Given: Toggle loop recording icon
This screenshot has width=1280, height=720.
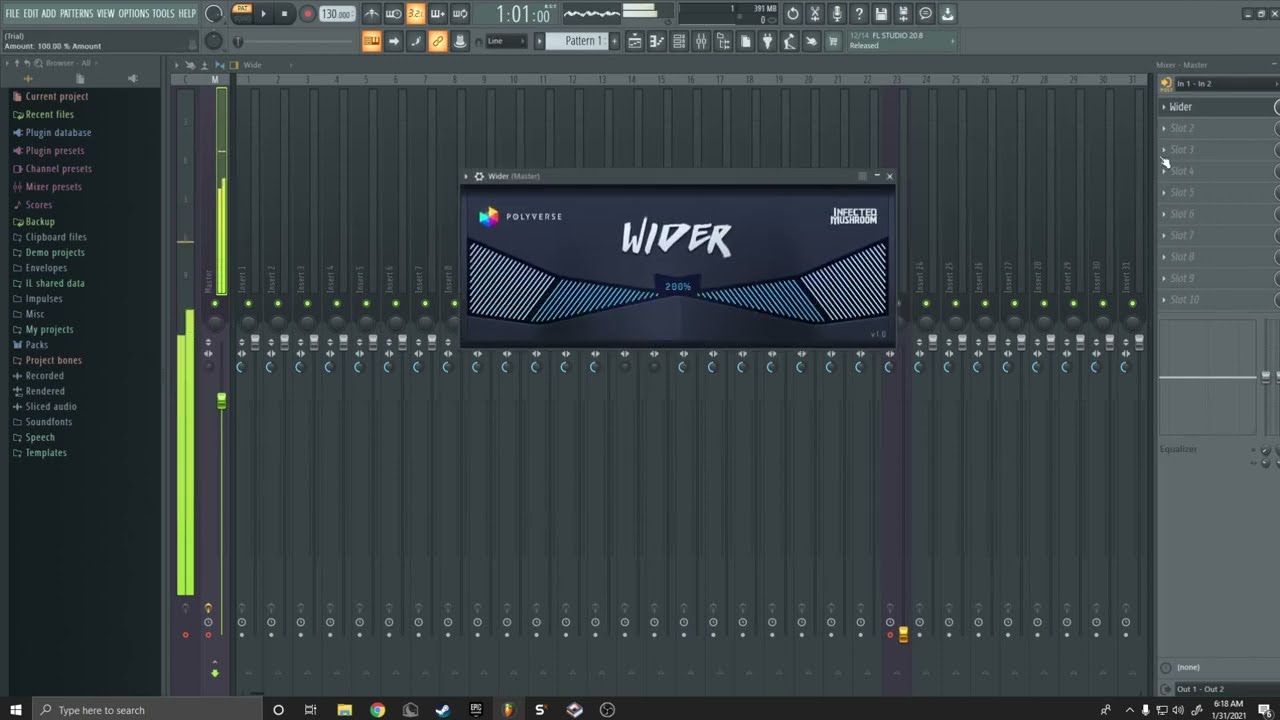Looking at the screenshot, I should 460,14.
